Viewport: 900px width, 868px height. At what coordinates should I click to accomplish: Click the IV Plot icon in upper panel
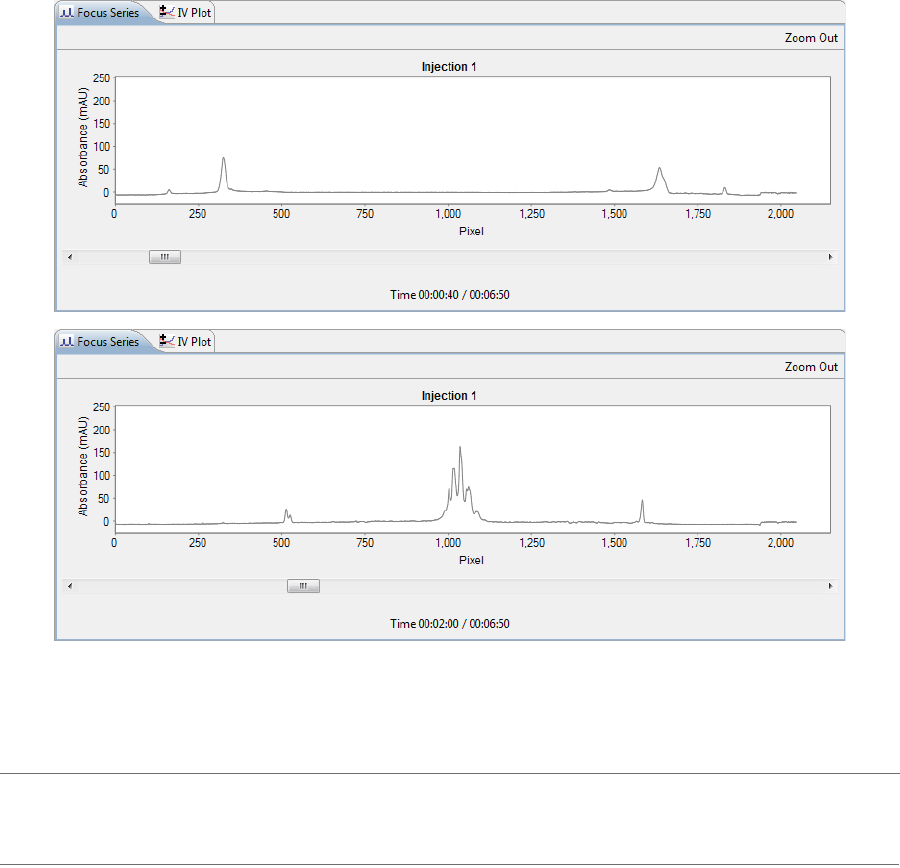coord(166,12)
